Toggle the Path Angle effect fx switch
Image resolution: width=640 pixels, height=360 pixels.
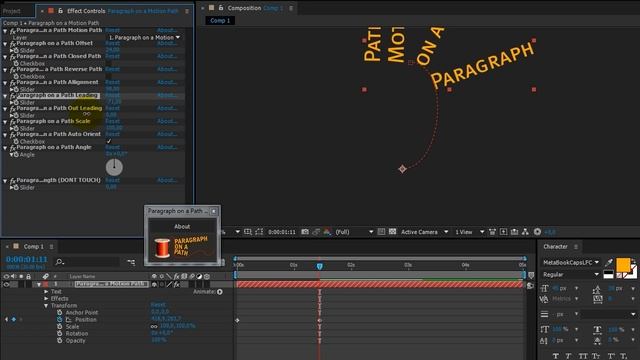(x=13, y=147)
